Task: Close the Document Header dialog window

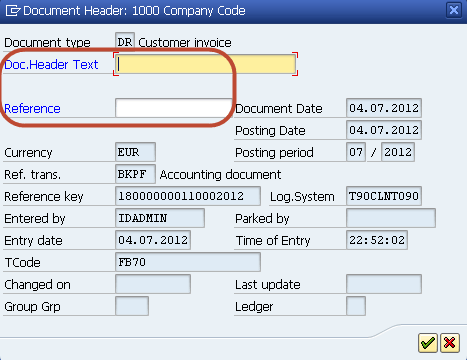Action: (454, 10)
